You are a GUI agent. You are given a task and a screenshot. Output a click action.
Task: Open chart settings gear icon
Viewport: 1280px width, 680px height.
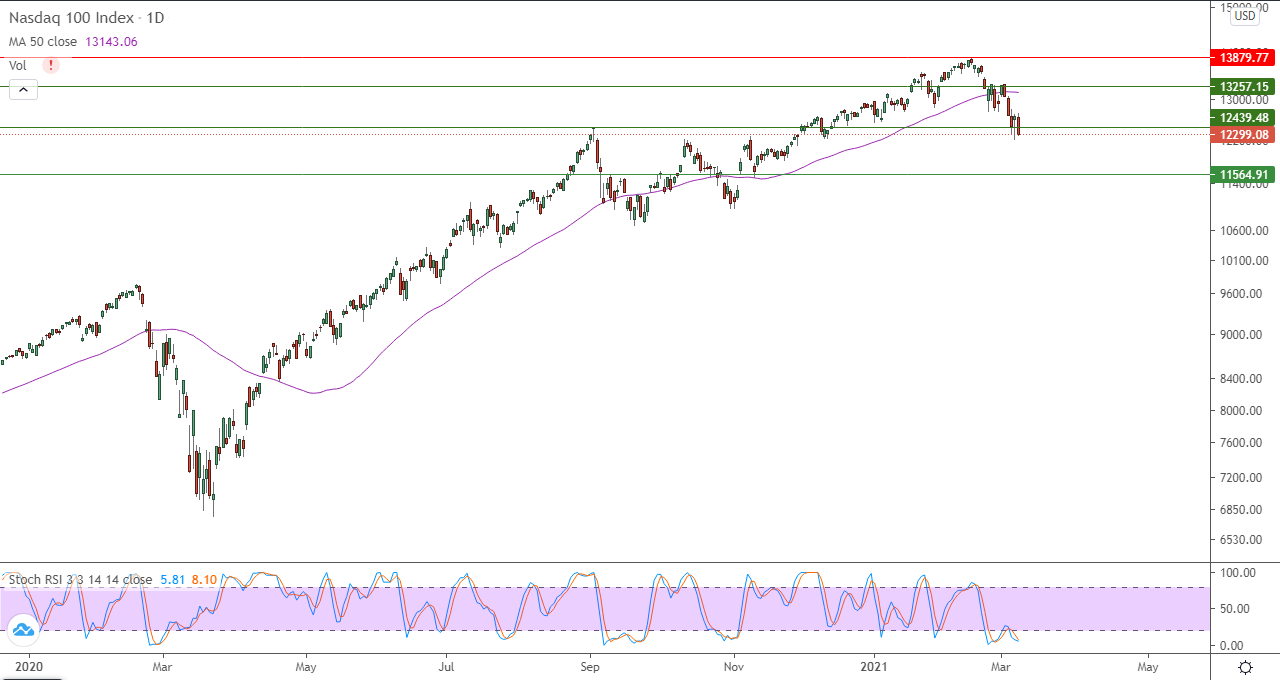tap(1245, 667)
